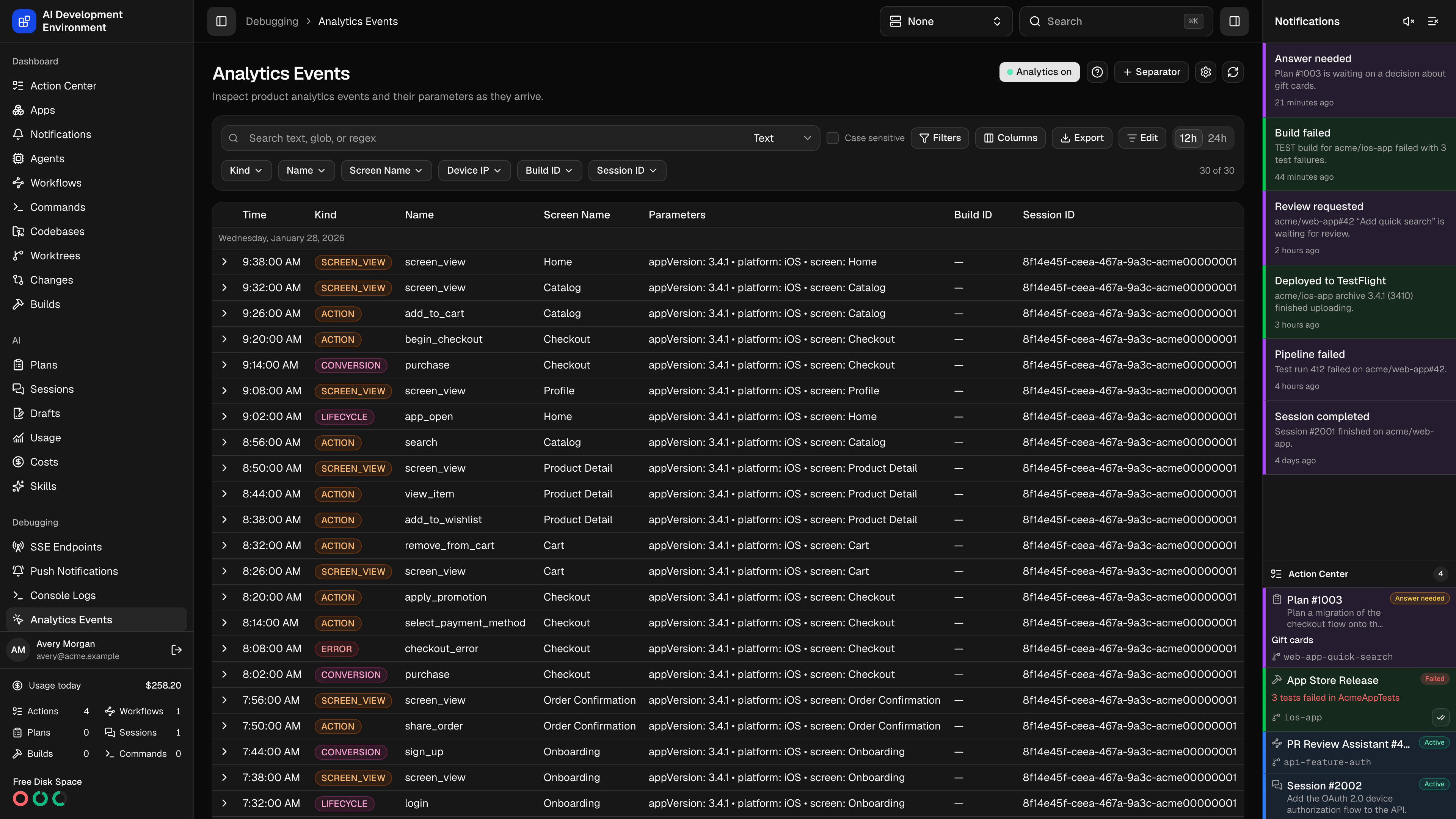The height and width of the screenshot is (819, 1456).
Task: Select the 24h time range
Action: click(1217, 138)
